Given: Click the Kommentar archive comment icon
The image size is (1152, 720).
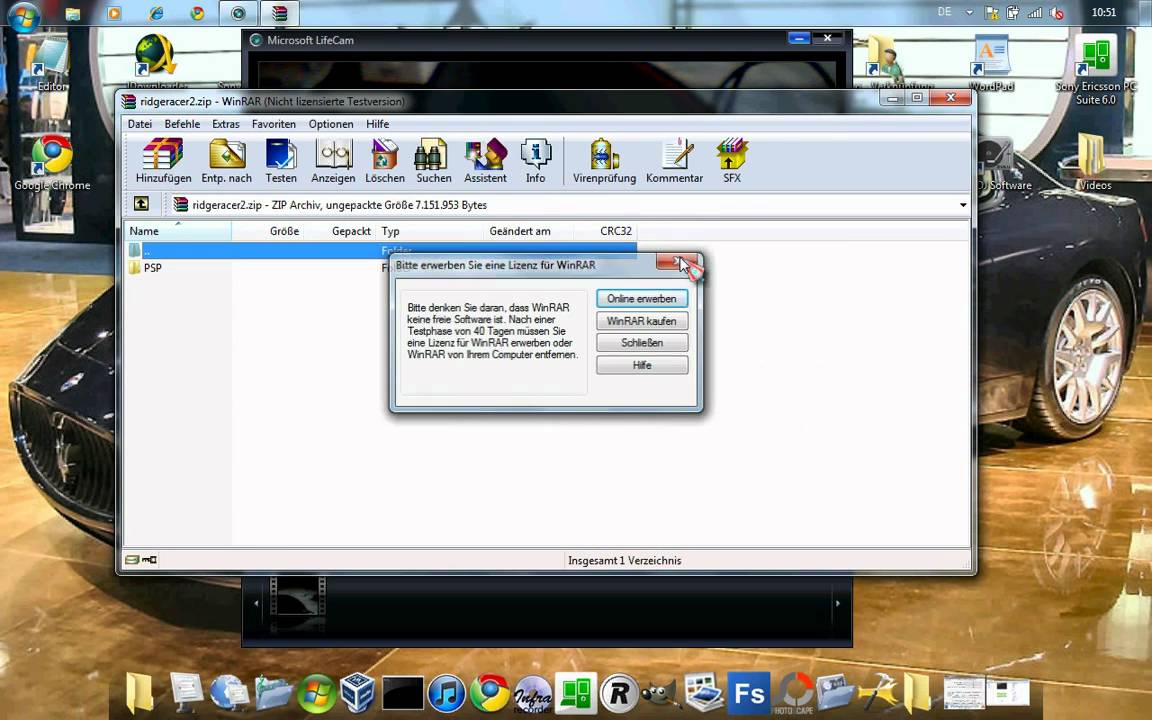Looking at the screenshot, I should coord(674,161).
